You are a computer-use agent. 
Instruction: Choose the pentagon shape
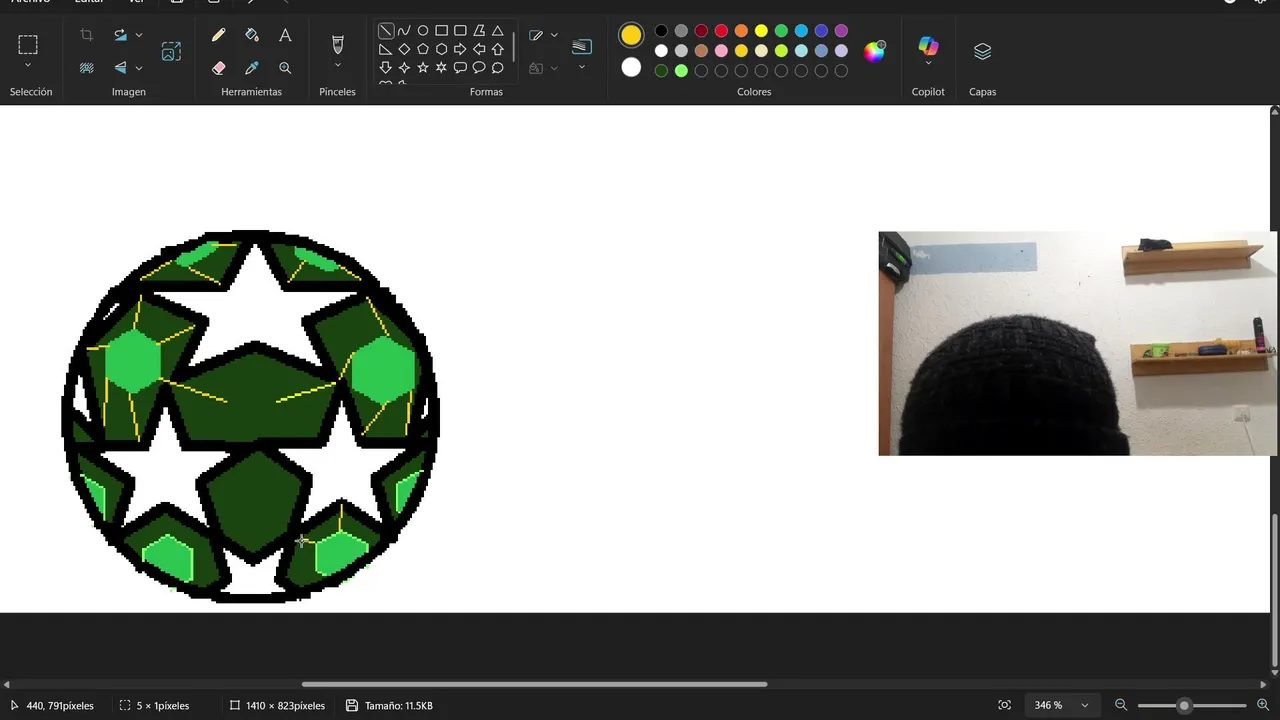(423, 49)
